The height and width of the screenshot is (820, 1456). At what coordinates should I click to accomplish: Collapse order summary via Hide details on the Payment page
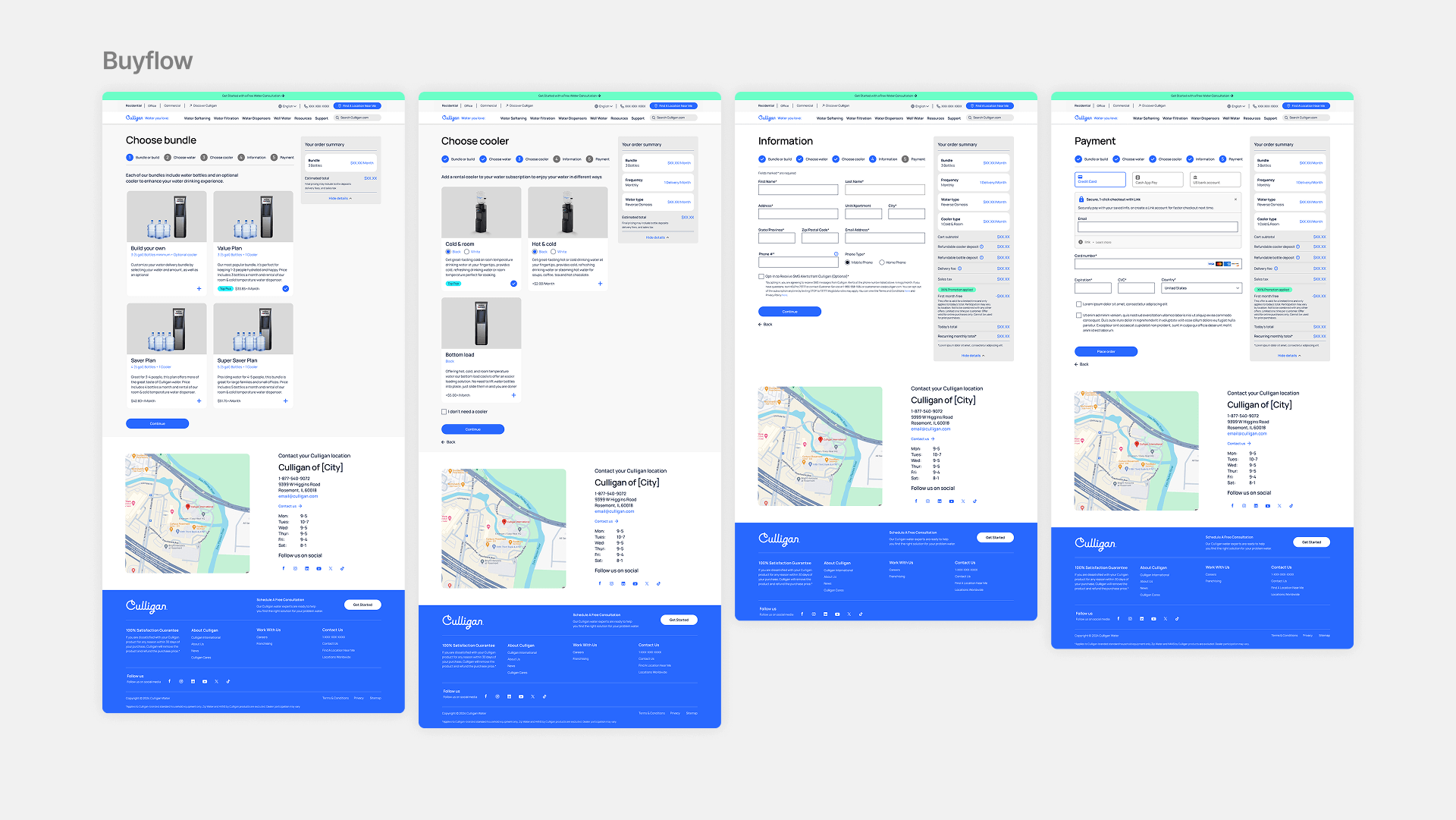coord(1288,356)
